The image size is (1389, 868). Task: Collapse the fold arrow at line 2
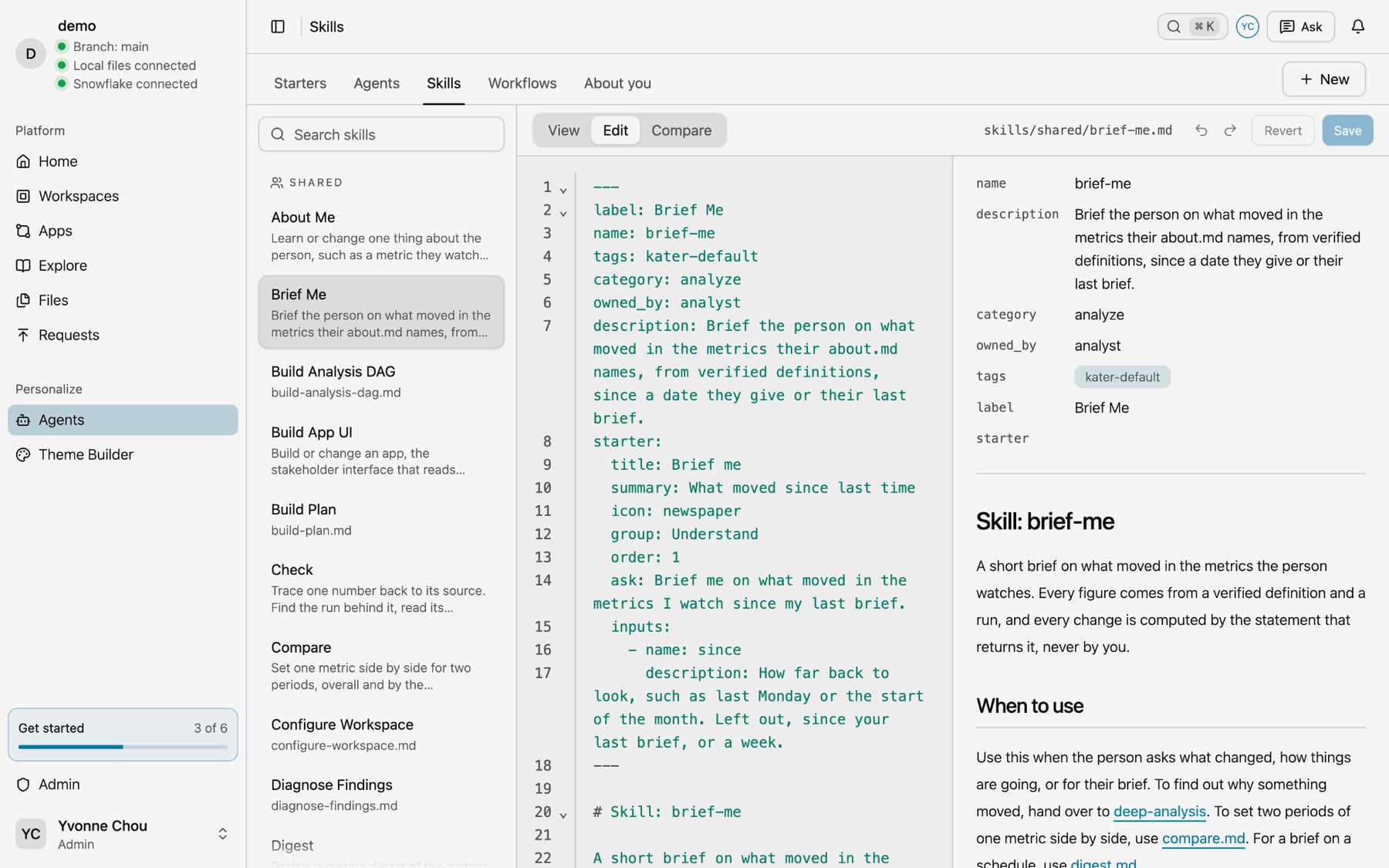pos(563,213)
